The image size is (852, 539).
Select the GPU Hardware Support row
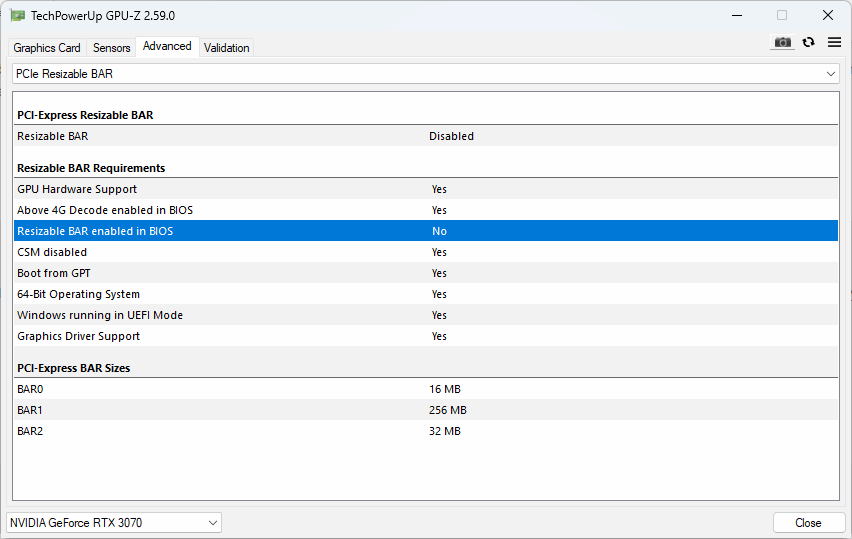coord(426,189)
